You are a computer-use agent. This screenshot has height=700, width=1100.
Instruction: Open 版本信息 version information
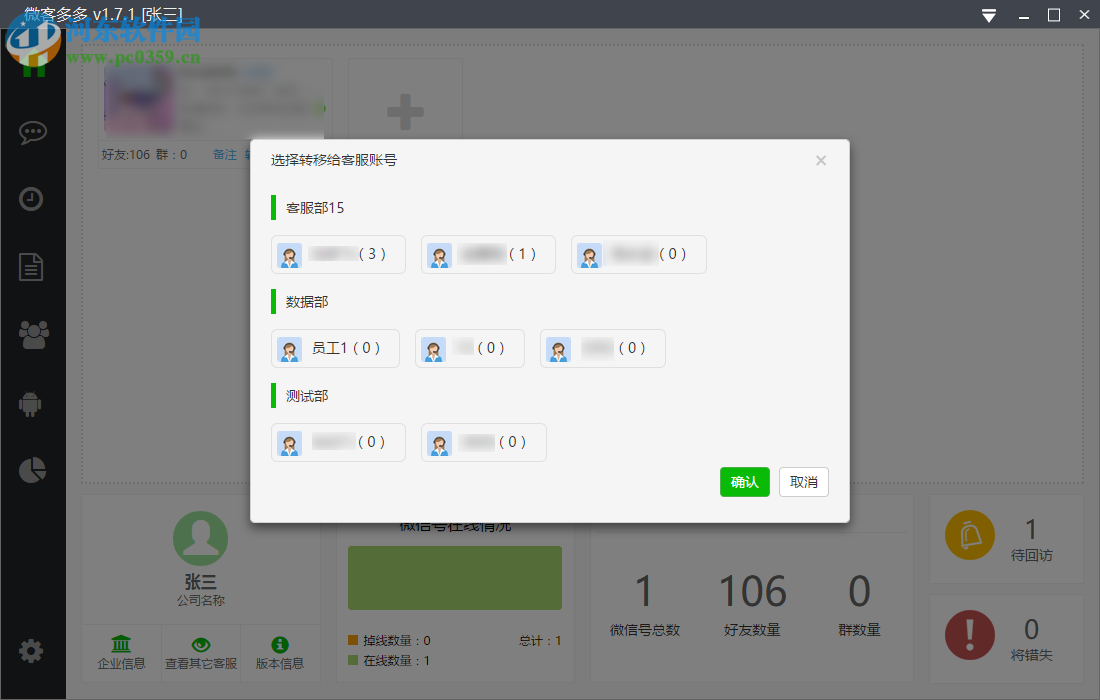[x=280, y=652]
